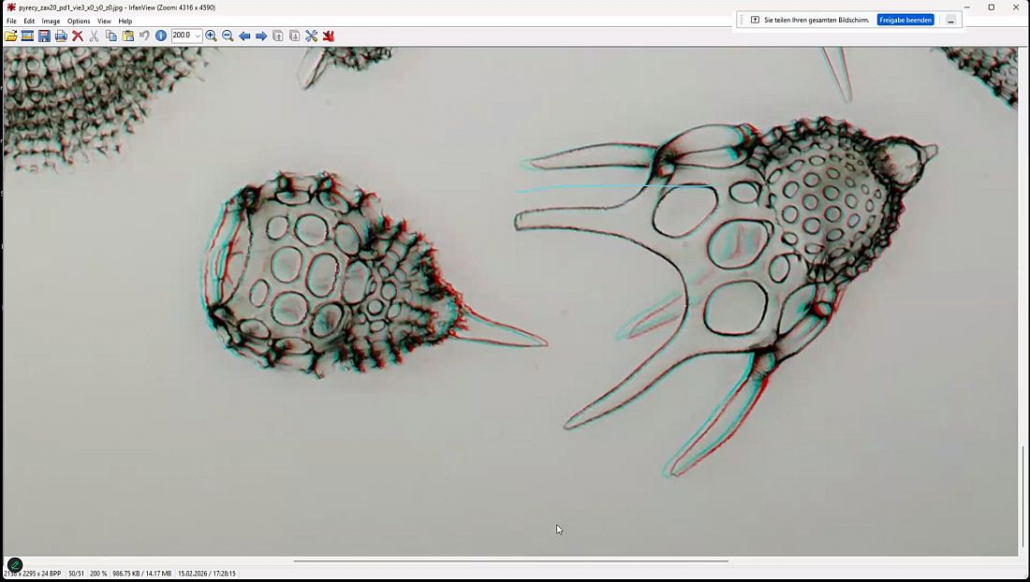This screenshot has height=582, width=1030.
Task: Click the Print icon
Action: [x=61, y=36]
